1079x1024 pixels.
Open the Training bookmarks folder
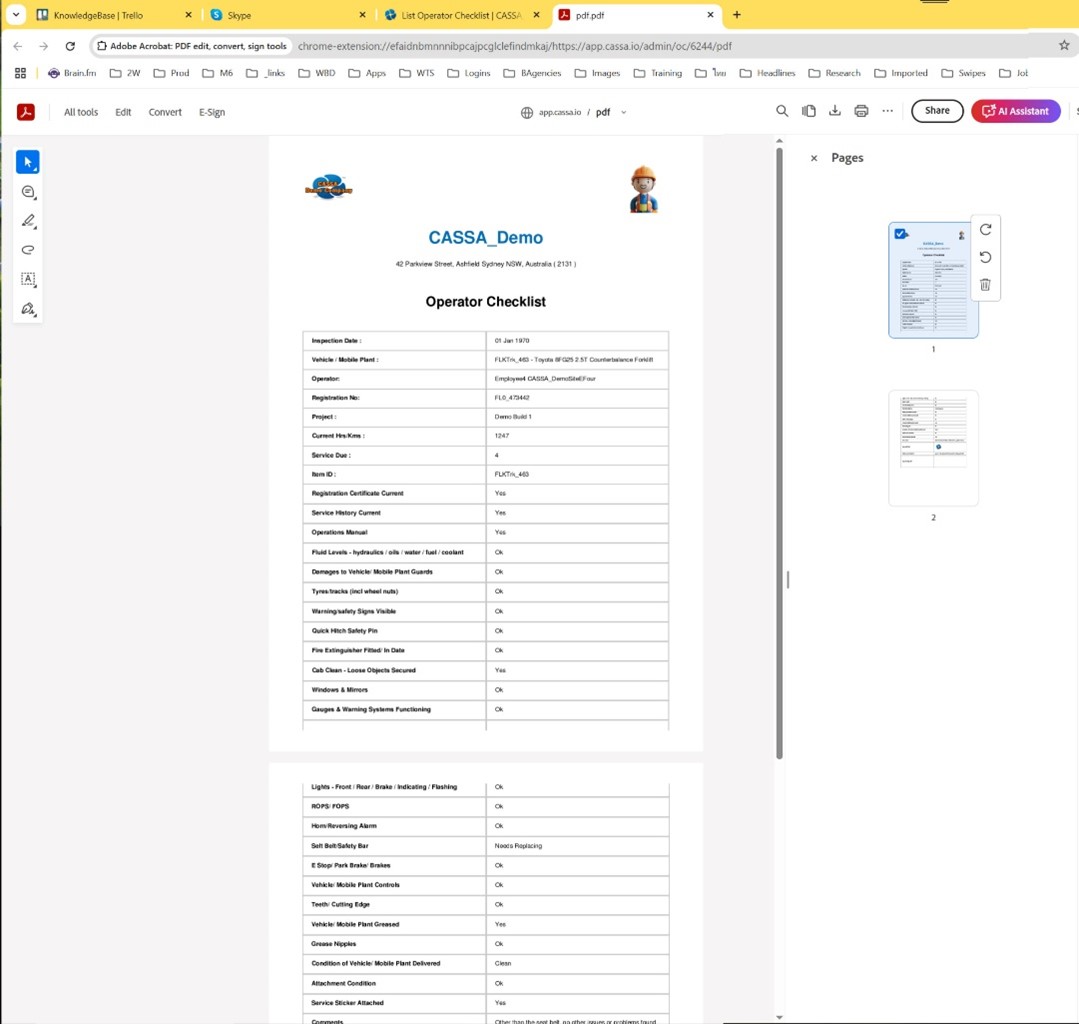[658, 73]
